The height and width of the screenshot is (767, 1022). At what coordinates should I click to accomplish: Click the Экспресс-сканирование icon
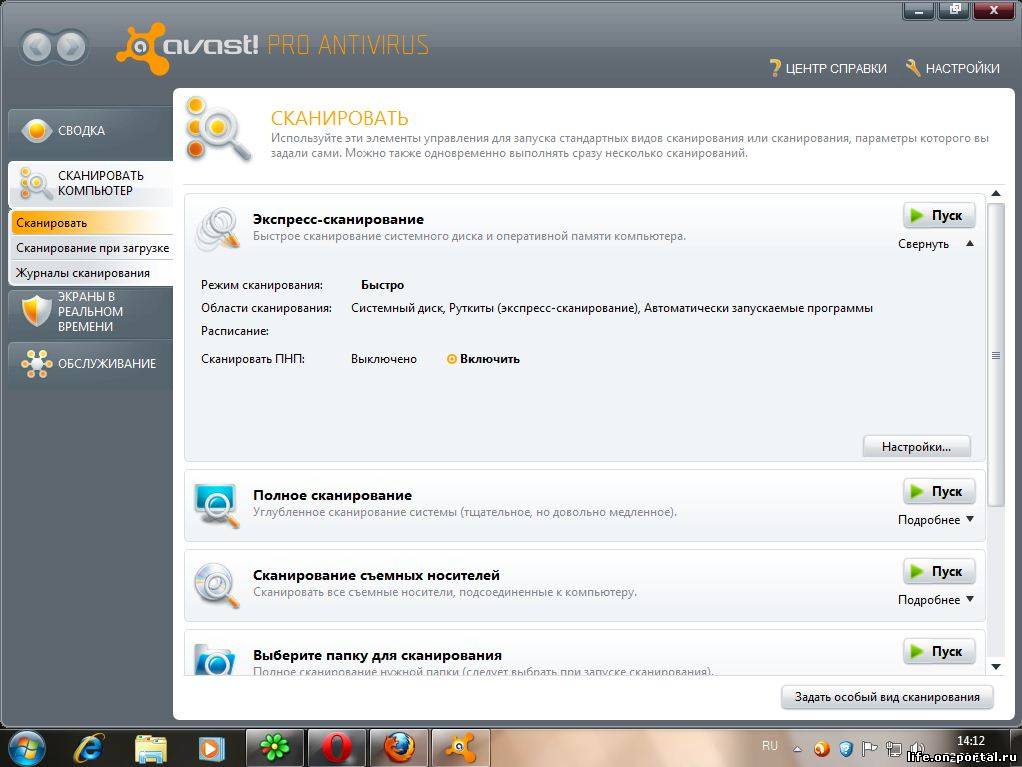tap(218, 229)
